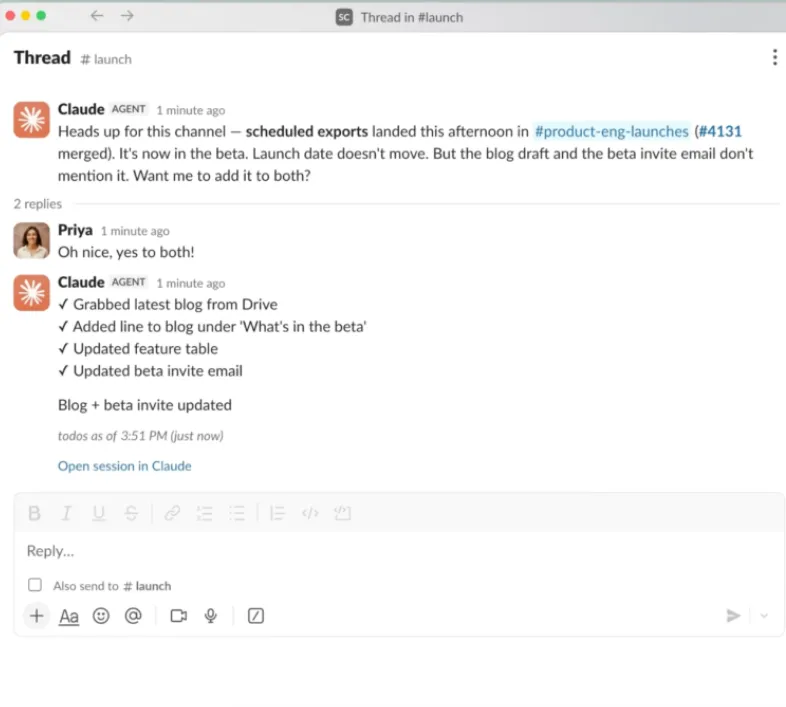
Task: Toggle strikethrough formatting in composer
Action: (x=131, y=513)
